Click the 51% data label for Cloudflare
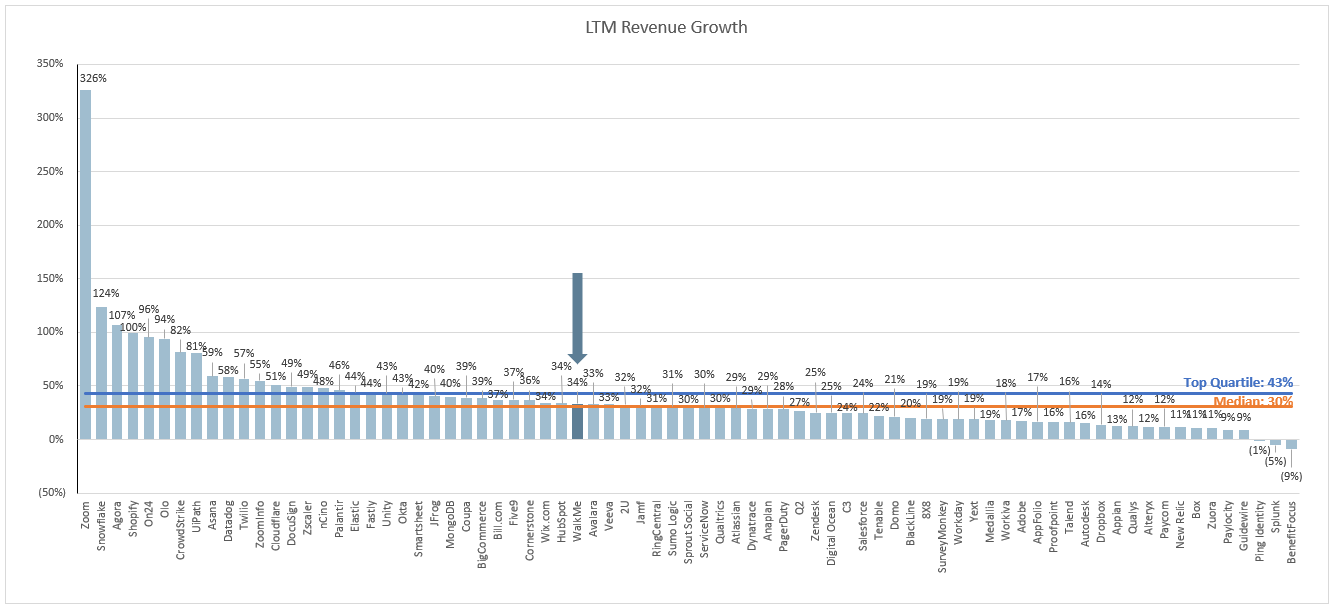Screen dimensions: 1334x608 point(277,376)
